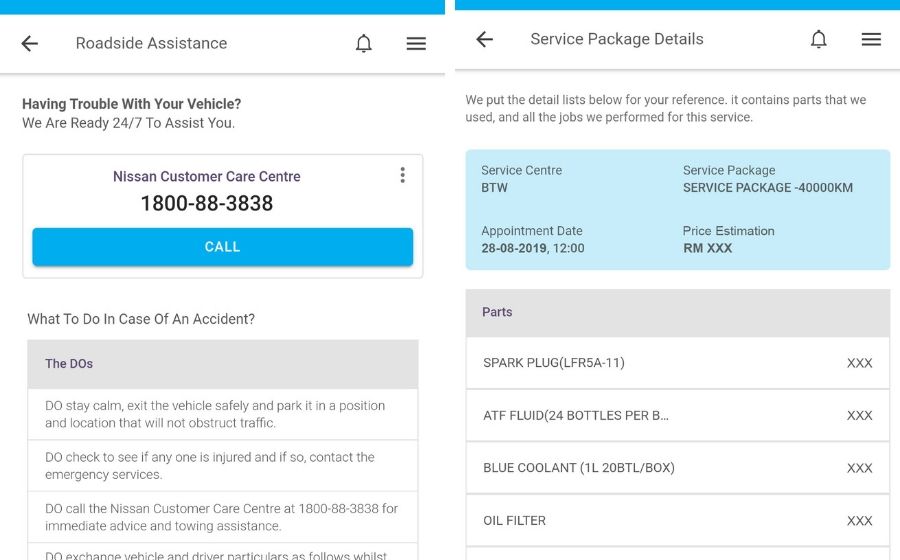Screen dimensions: 900x560
Task: Tap the 'DO check if anyone is injured' item
Action: [x=222, y=465]
